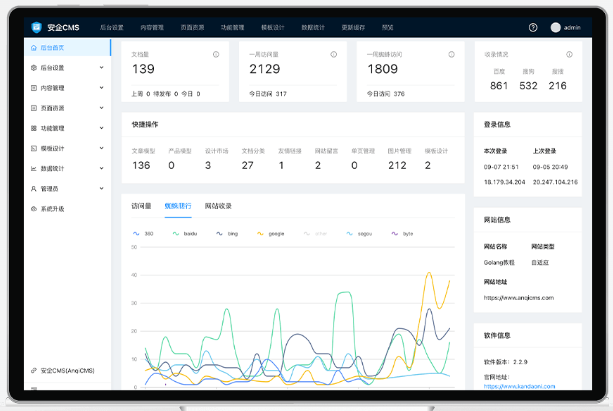Open the 产品模型 quick action

180,151
